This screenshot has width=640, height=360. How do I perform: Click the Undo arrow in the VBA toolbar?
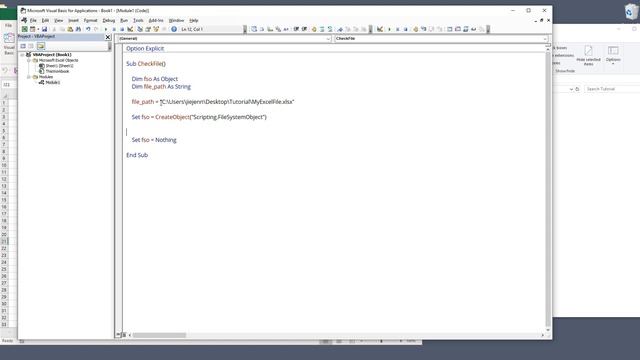[x=88, y=29]
